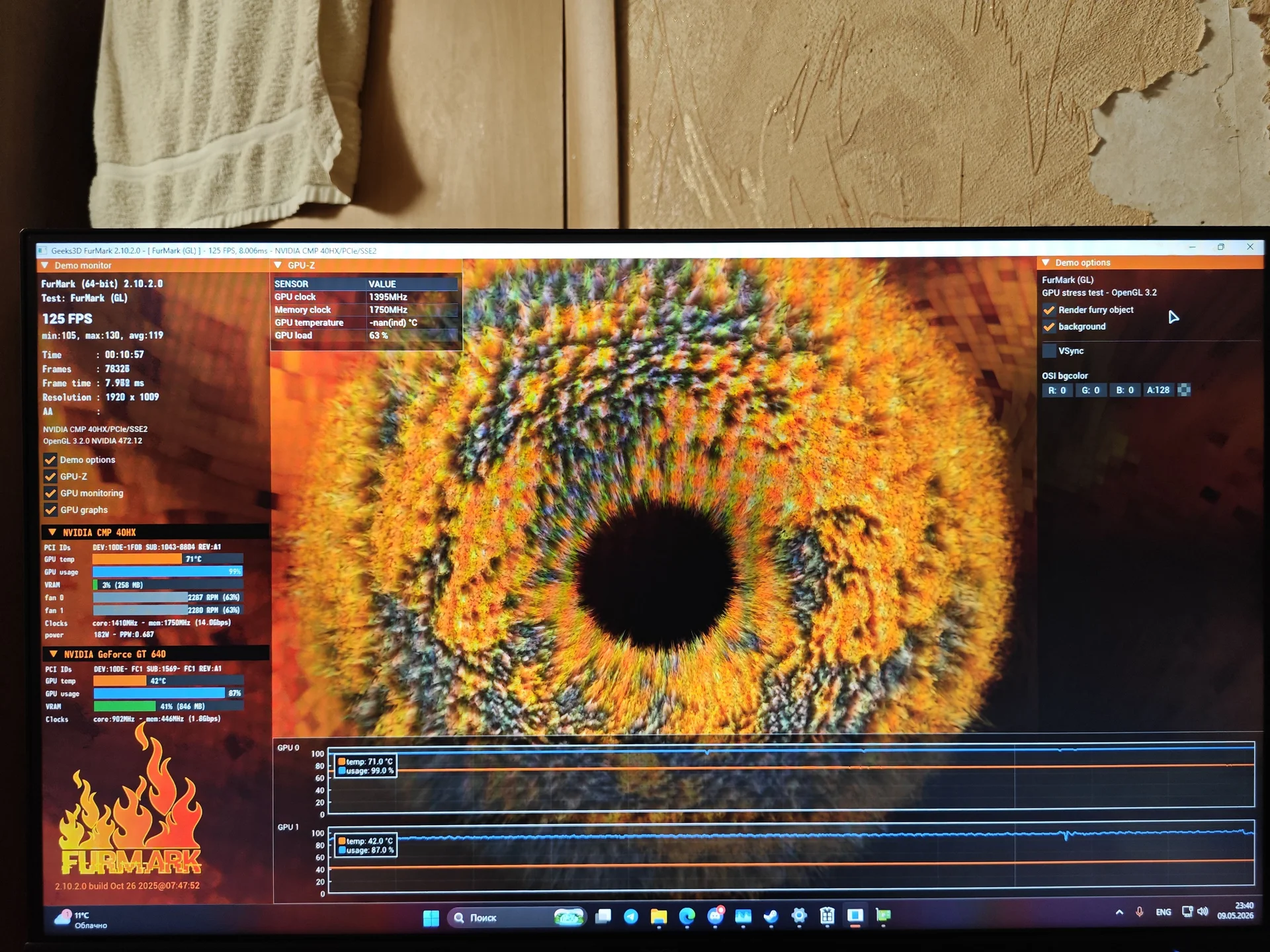The image size is (1270, 952).
Task: Open the chat app with notification badge
Action: point(716,916)
